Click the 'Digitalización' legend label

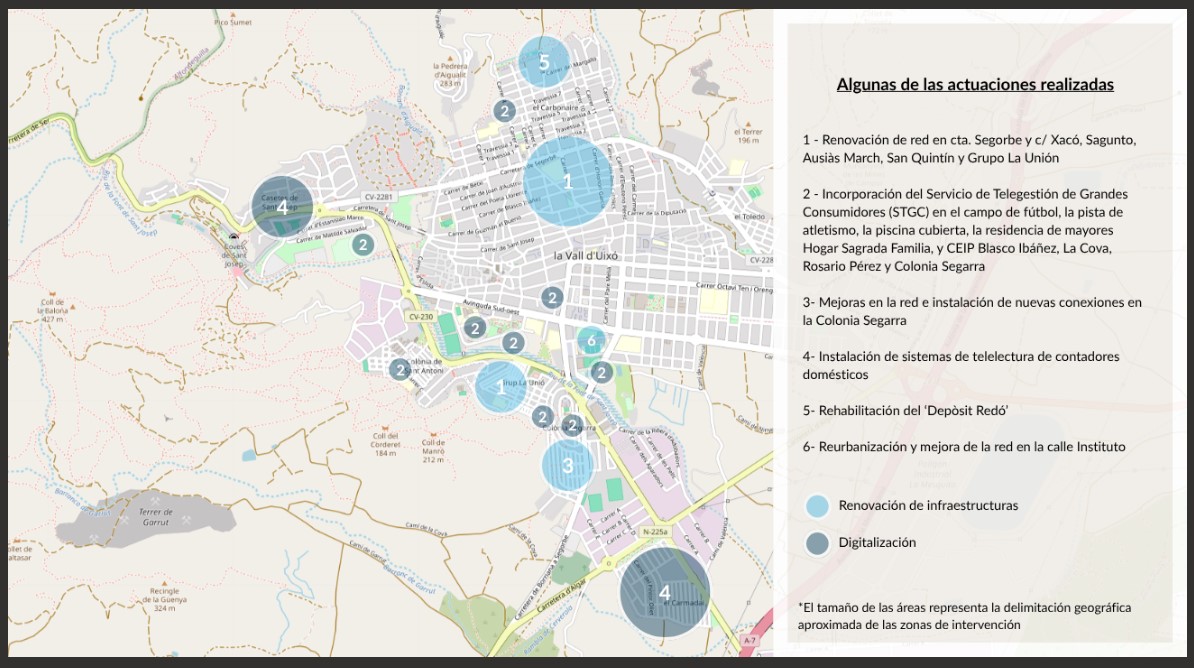877,542
